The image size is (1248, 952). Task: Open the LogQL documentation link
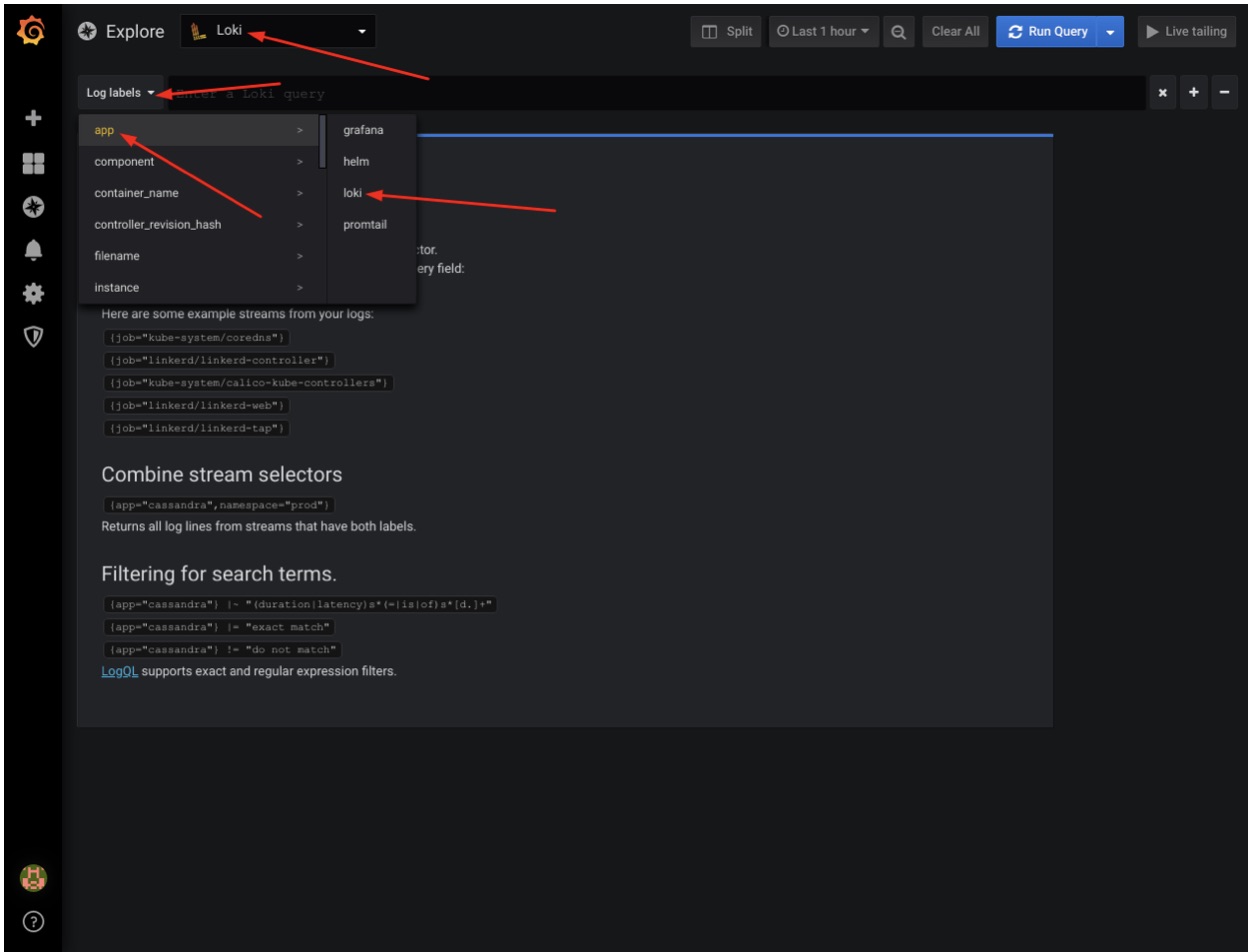[120, 671]
